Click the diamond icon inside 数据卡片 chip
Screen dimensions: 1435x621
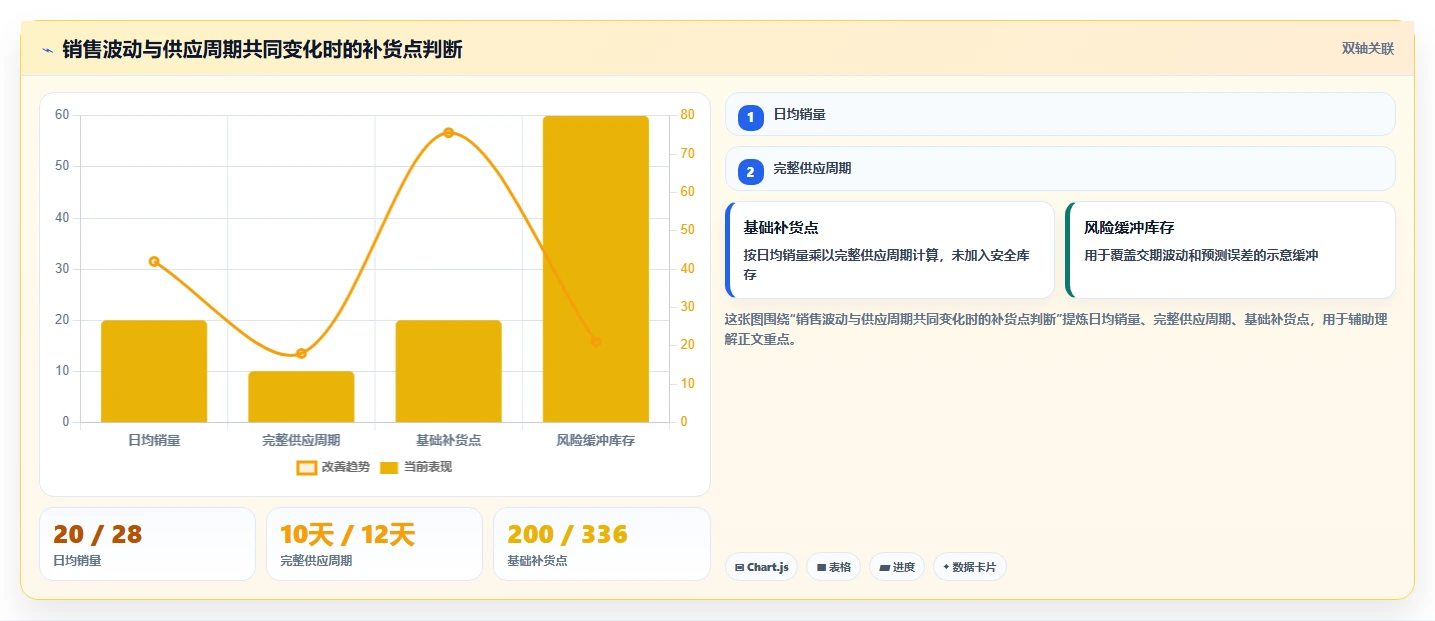[x=946, y=567]
